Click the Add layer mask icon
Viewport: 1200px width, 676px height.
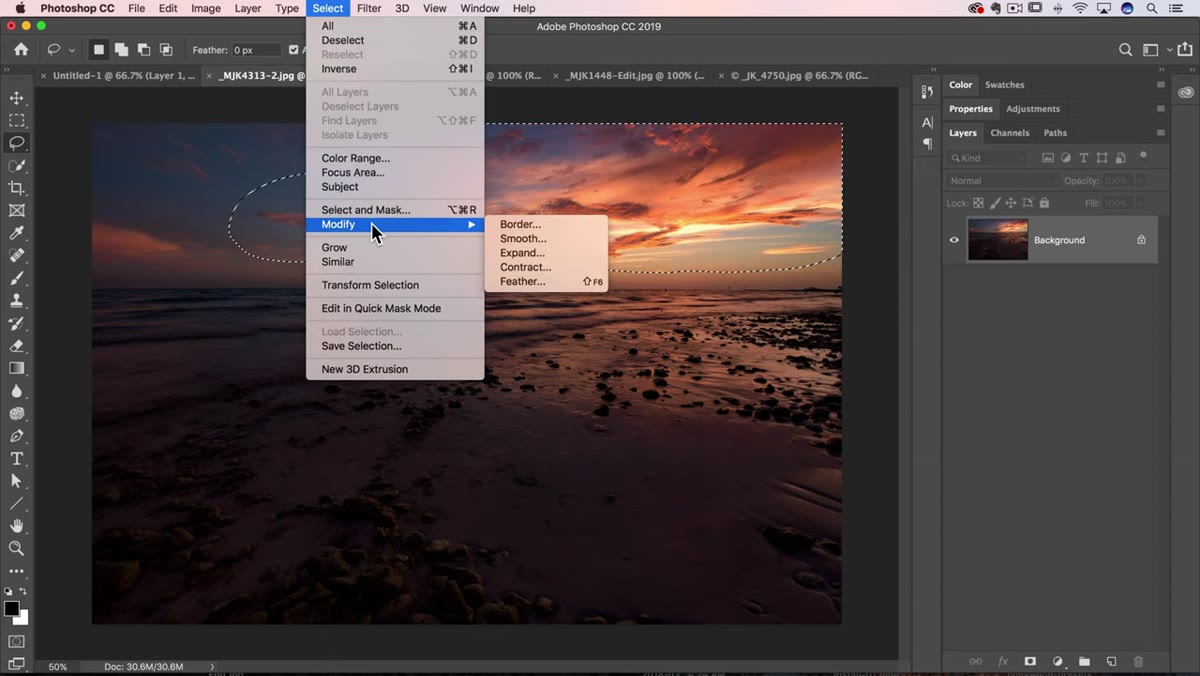pyautogui.click(x=1030, y=661)
